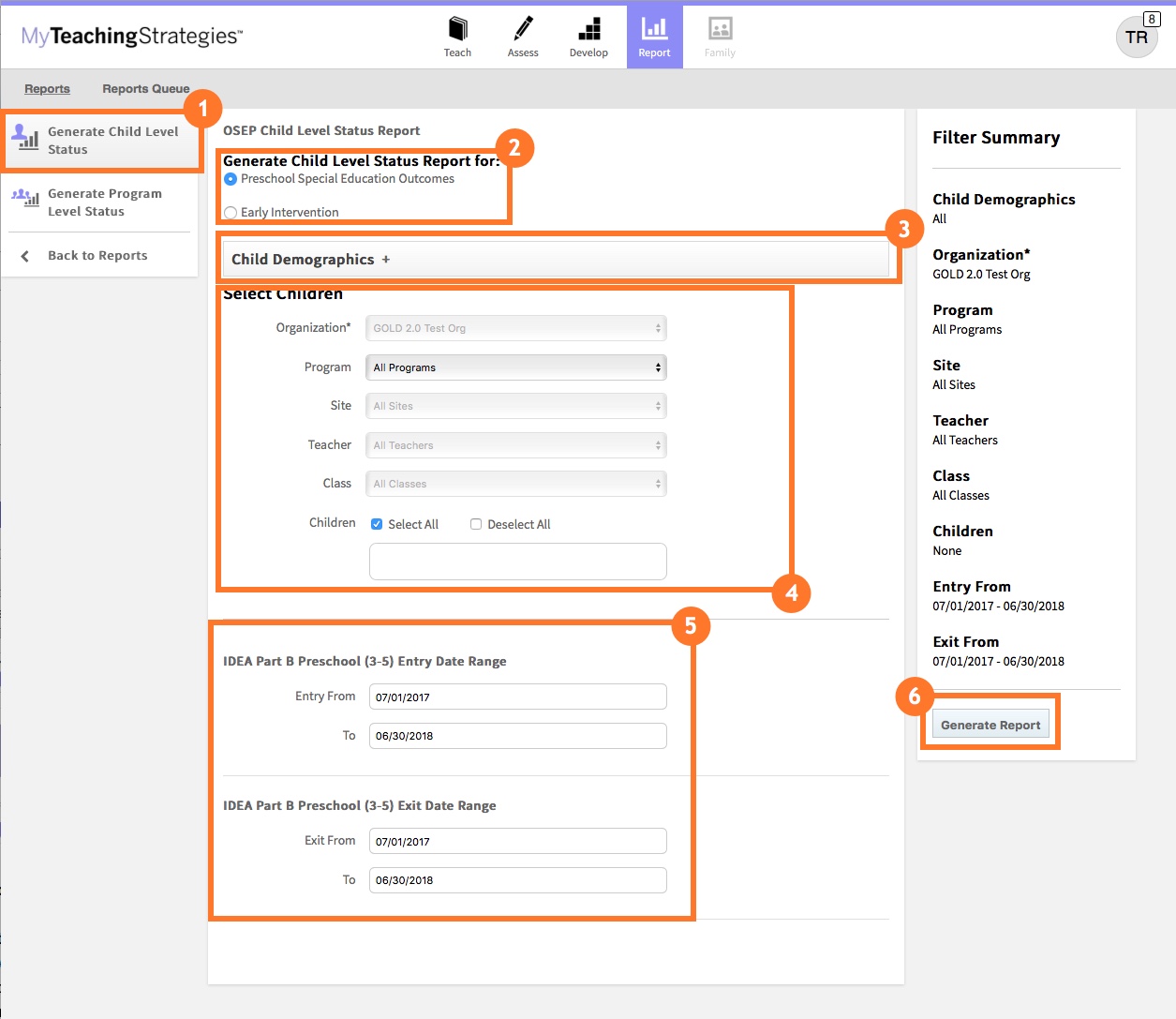Open the Program dropdown
Viewport: 1176px width, 1019px height.
[516, 367]
